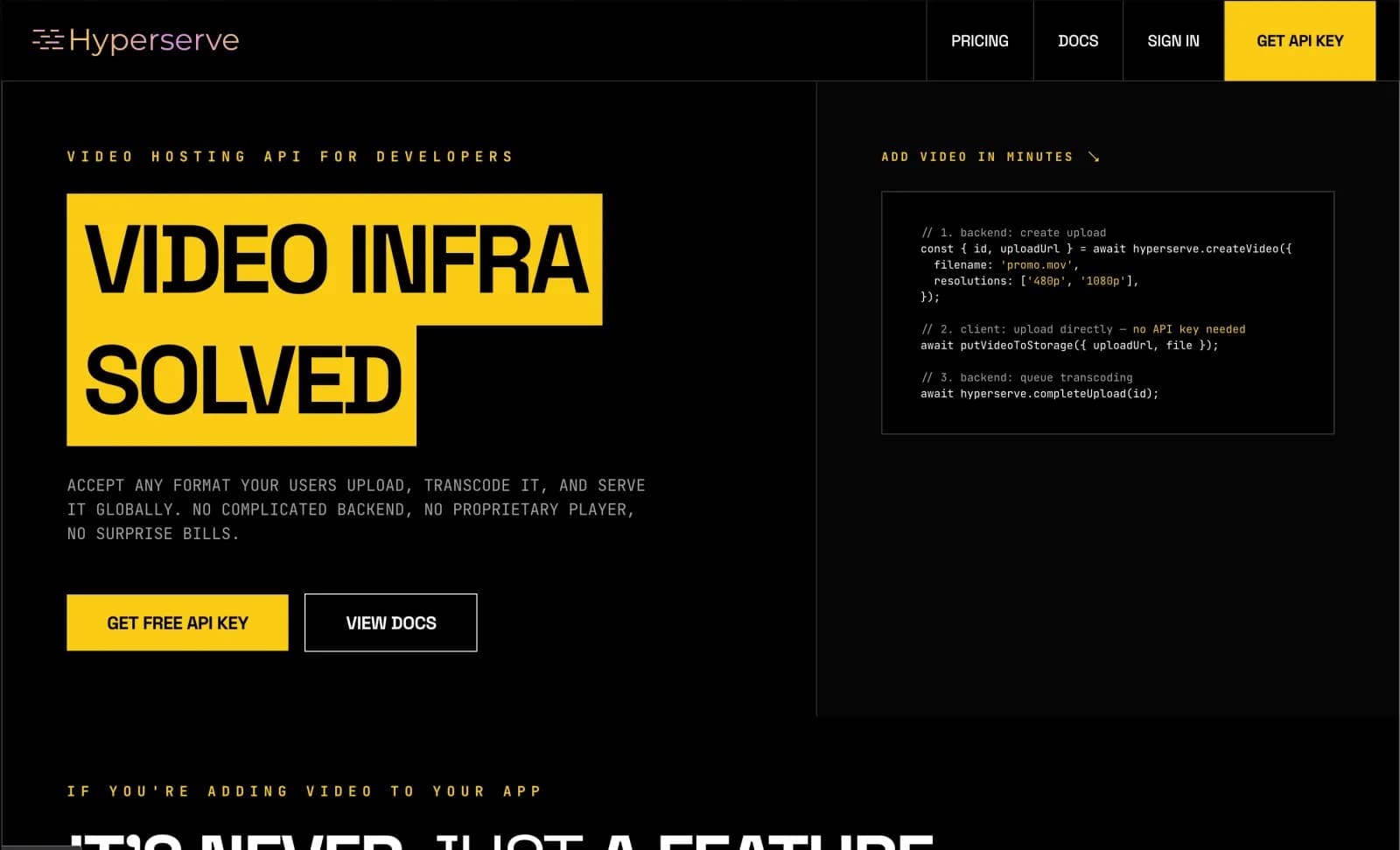
Task: Click the Get API Key nav button
Action: tap(1299, 41)
